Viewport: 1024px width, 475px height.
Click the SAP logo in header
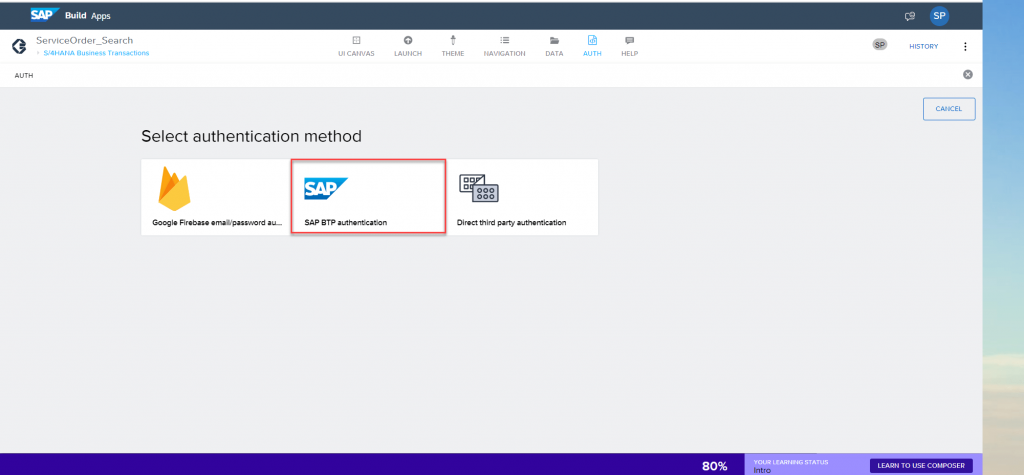click(x=45, y=15)
